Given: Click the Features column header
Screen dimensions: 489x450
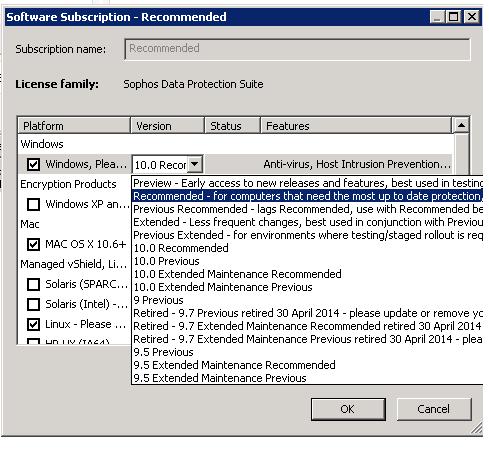Looking at the screenshot, I should pos(356,126).
